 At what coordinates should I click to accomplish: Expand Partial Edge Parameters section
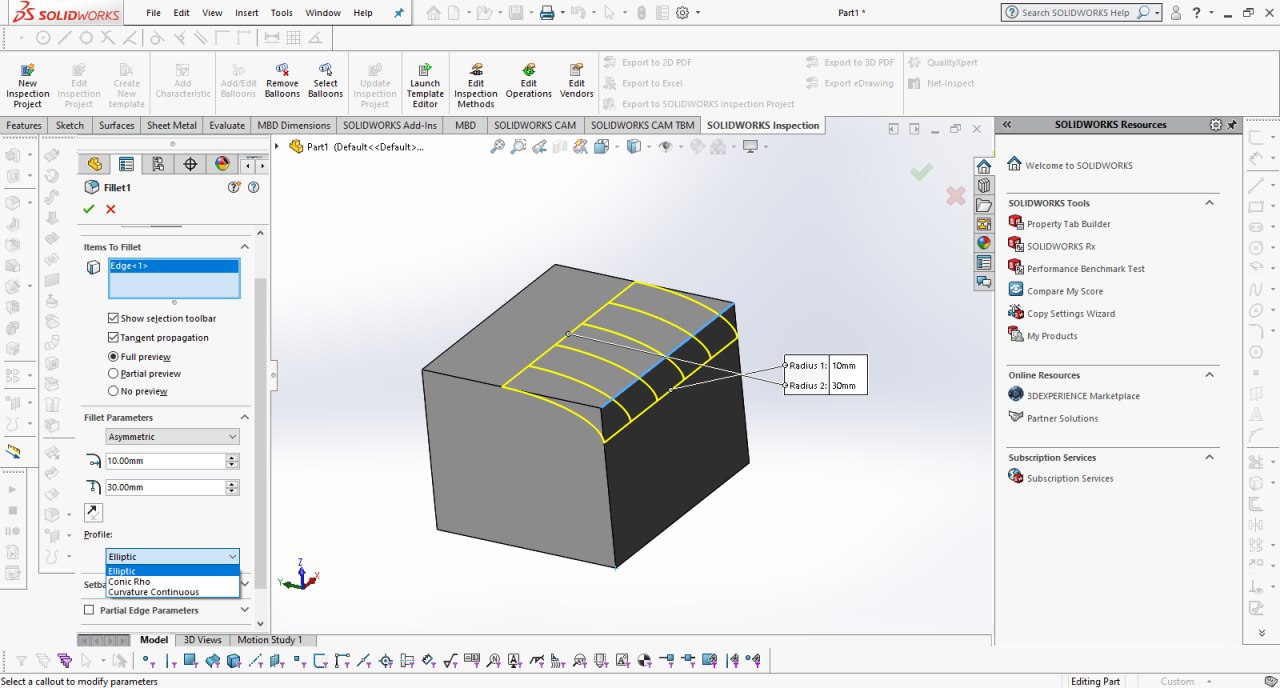pos(244,610)
